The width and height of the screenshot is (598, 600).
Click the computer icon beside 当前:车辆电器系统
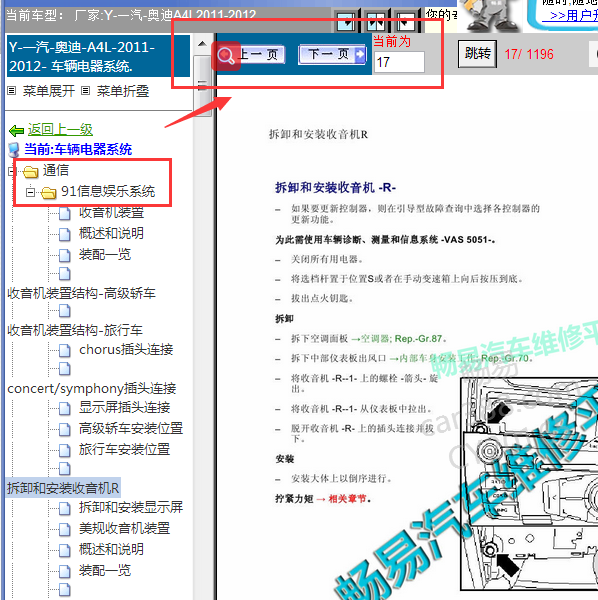tap(14, 150)
